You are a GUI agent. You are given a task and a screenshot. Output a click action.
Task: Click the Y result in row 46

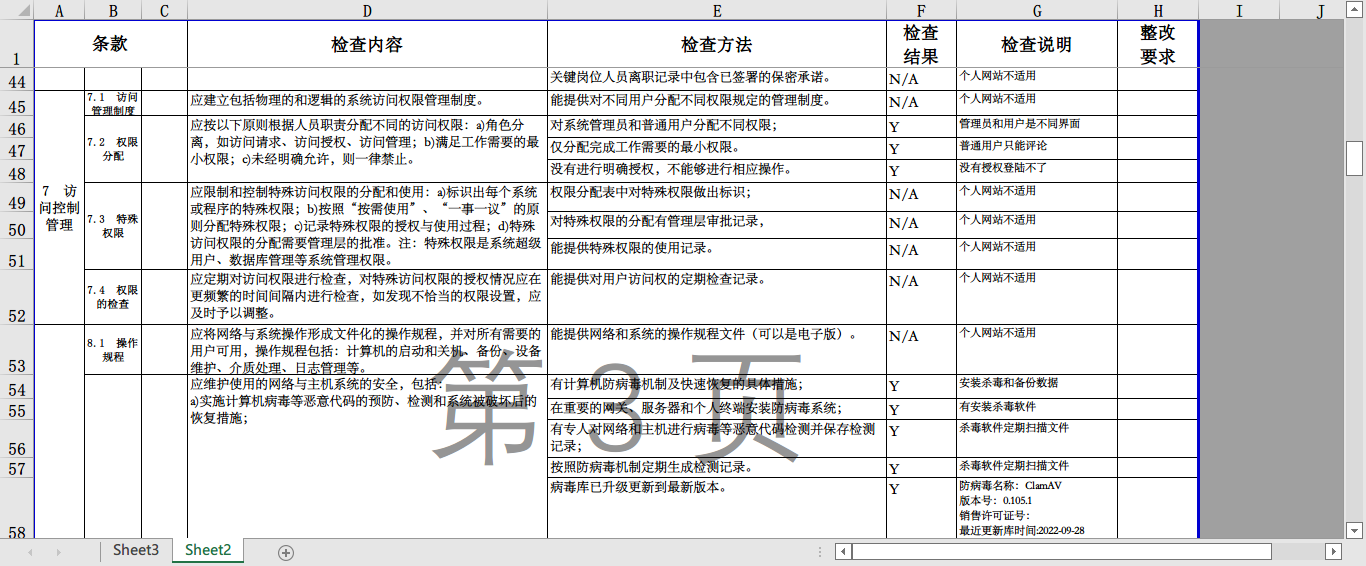(921, 126)
